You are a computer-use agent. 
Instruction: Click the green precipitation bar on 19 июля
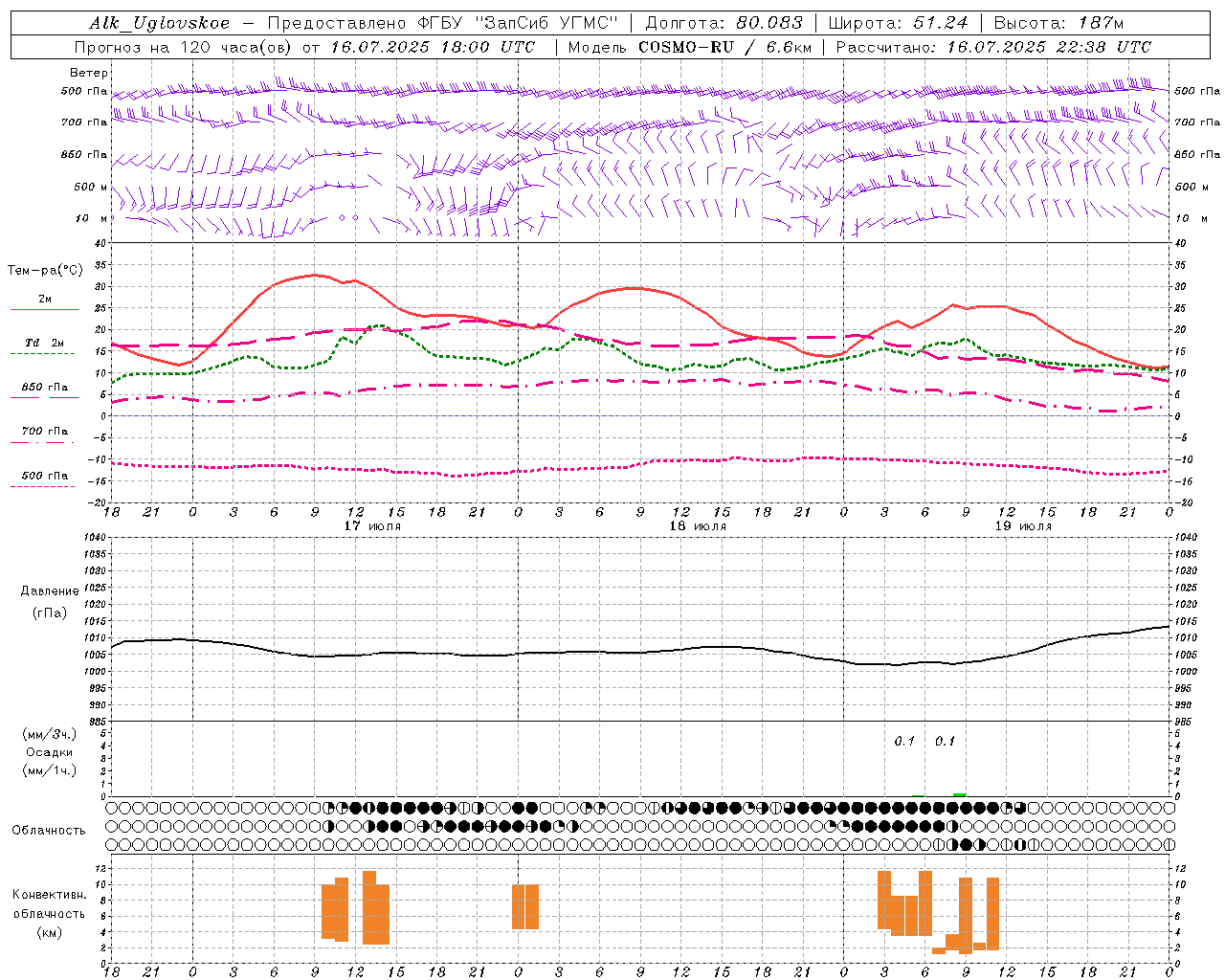(x=960, y=794)
